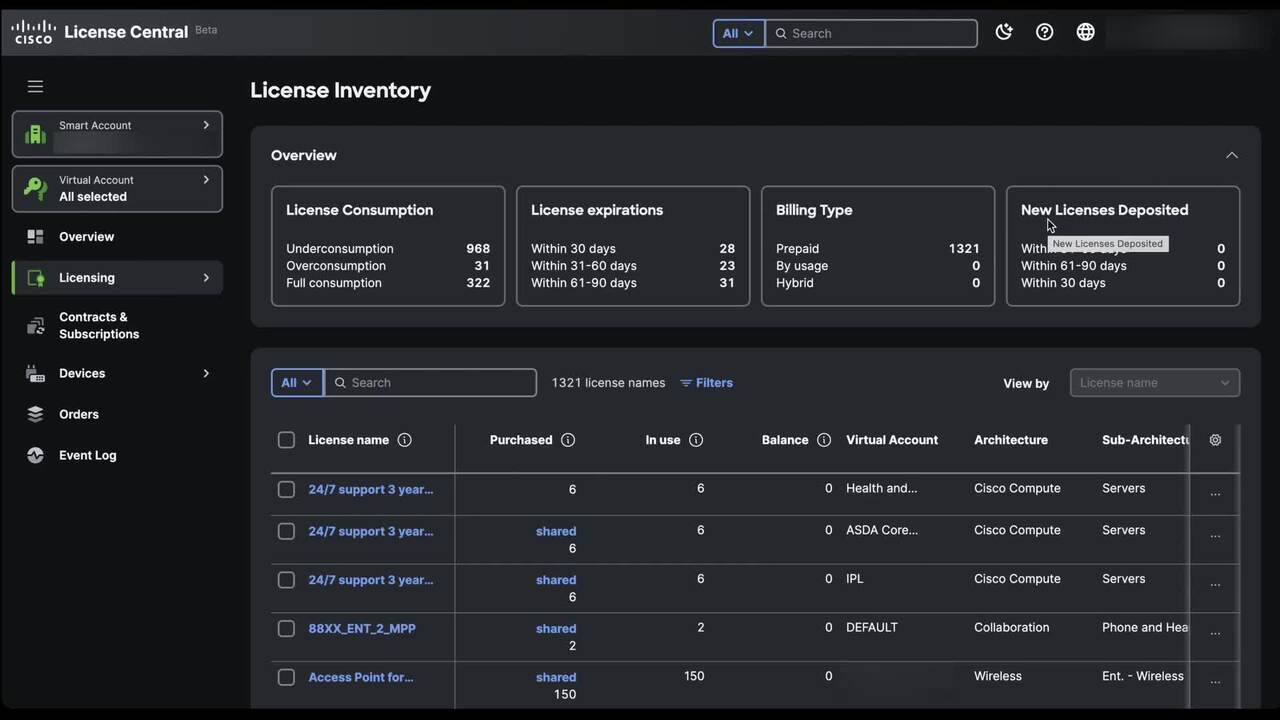Click the globe language icon

point(1085,32)
